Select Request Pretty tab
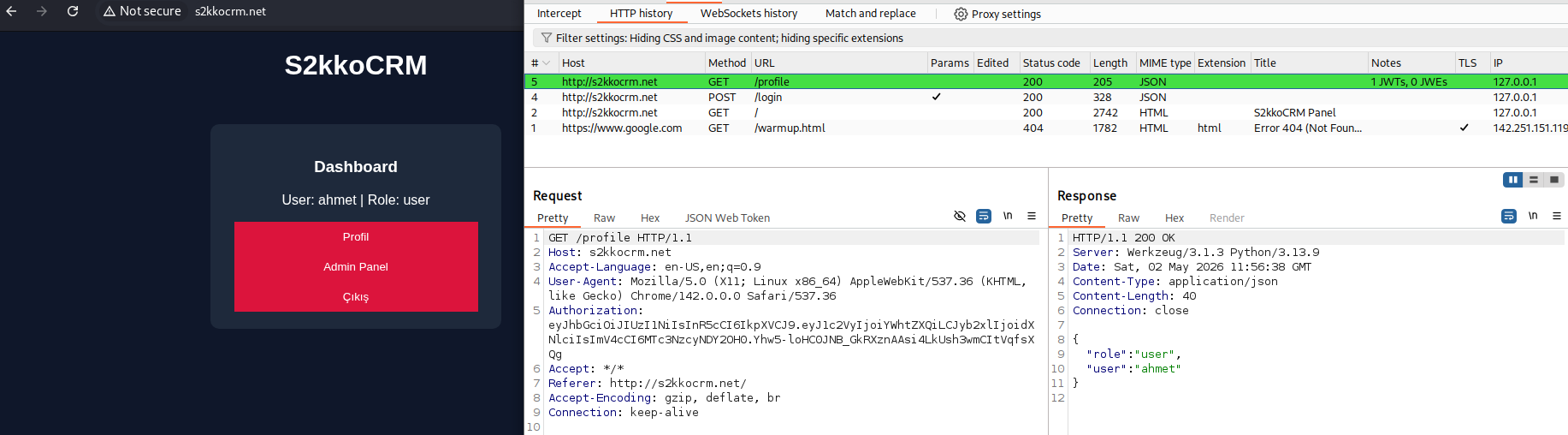 [553, 218]
